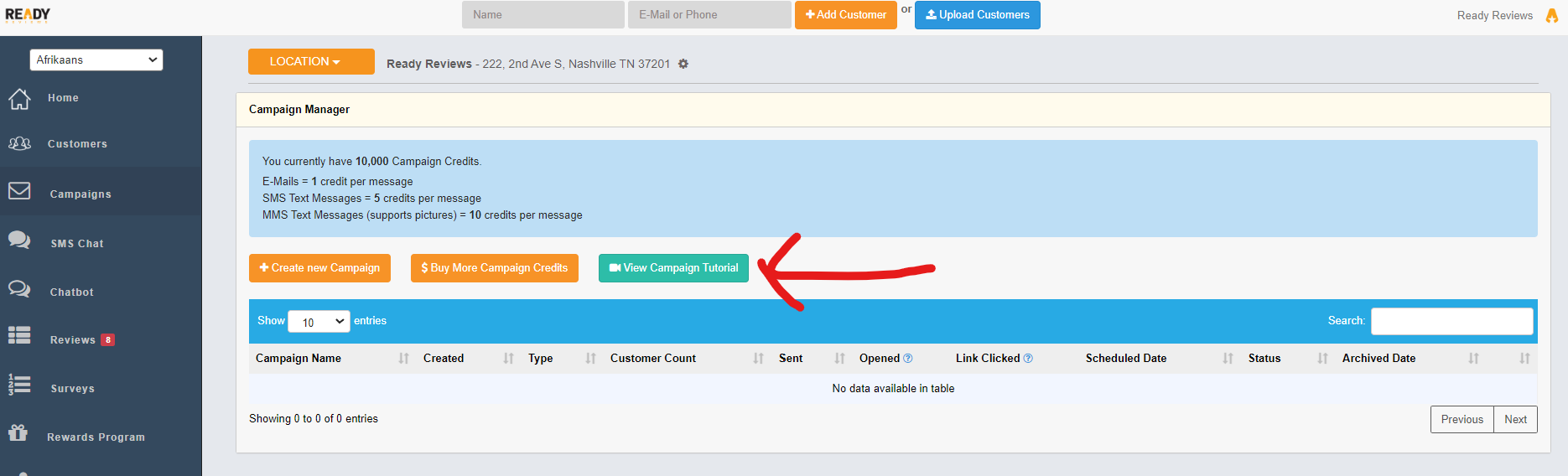Sort table by Campaign Name column
Screen dimensions: 1568x476
[x=299, y=359]
